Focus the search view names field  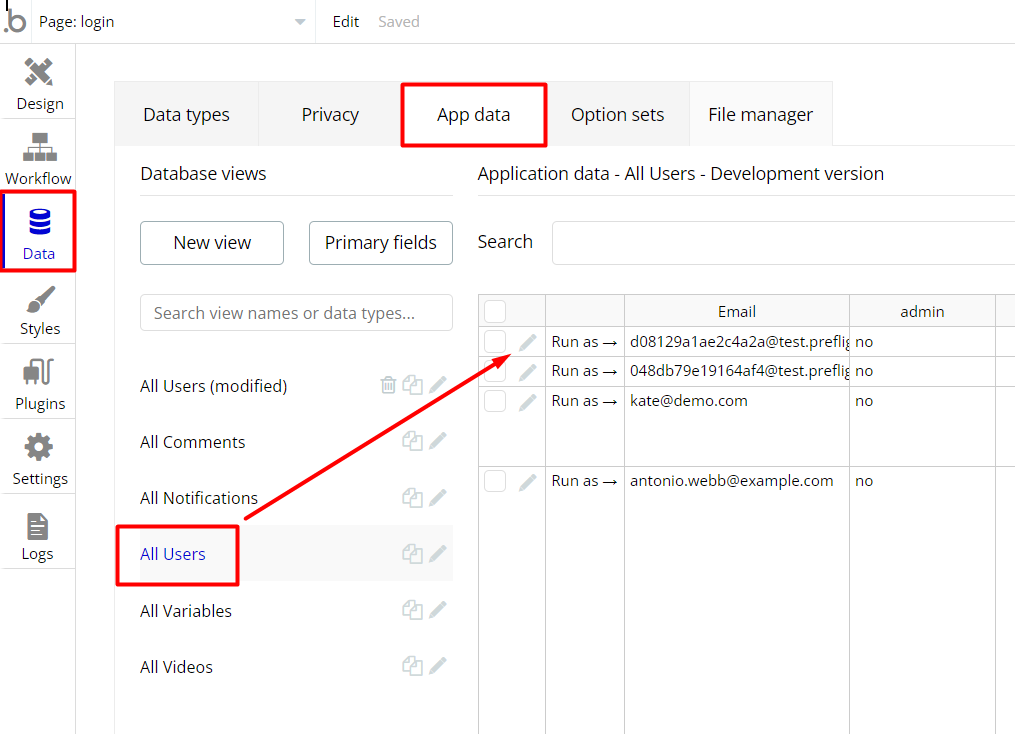296,313
